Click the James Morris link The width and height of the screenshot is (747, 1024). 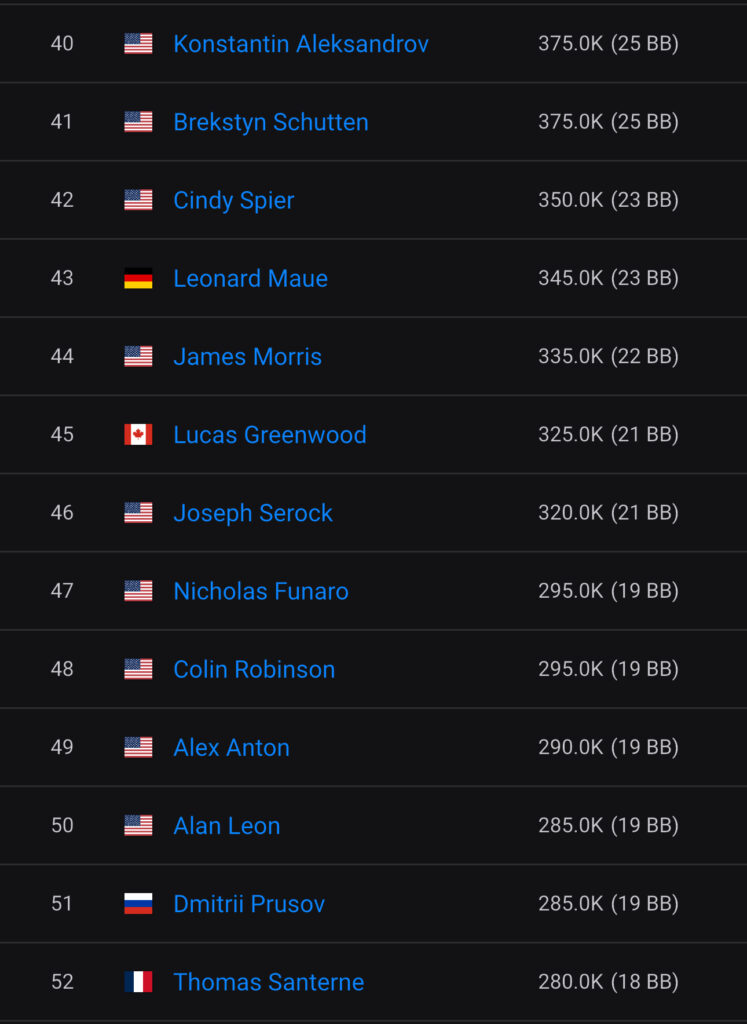tap(247, 356)
